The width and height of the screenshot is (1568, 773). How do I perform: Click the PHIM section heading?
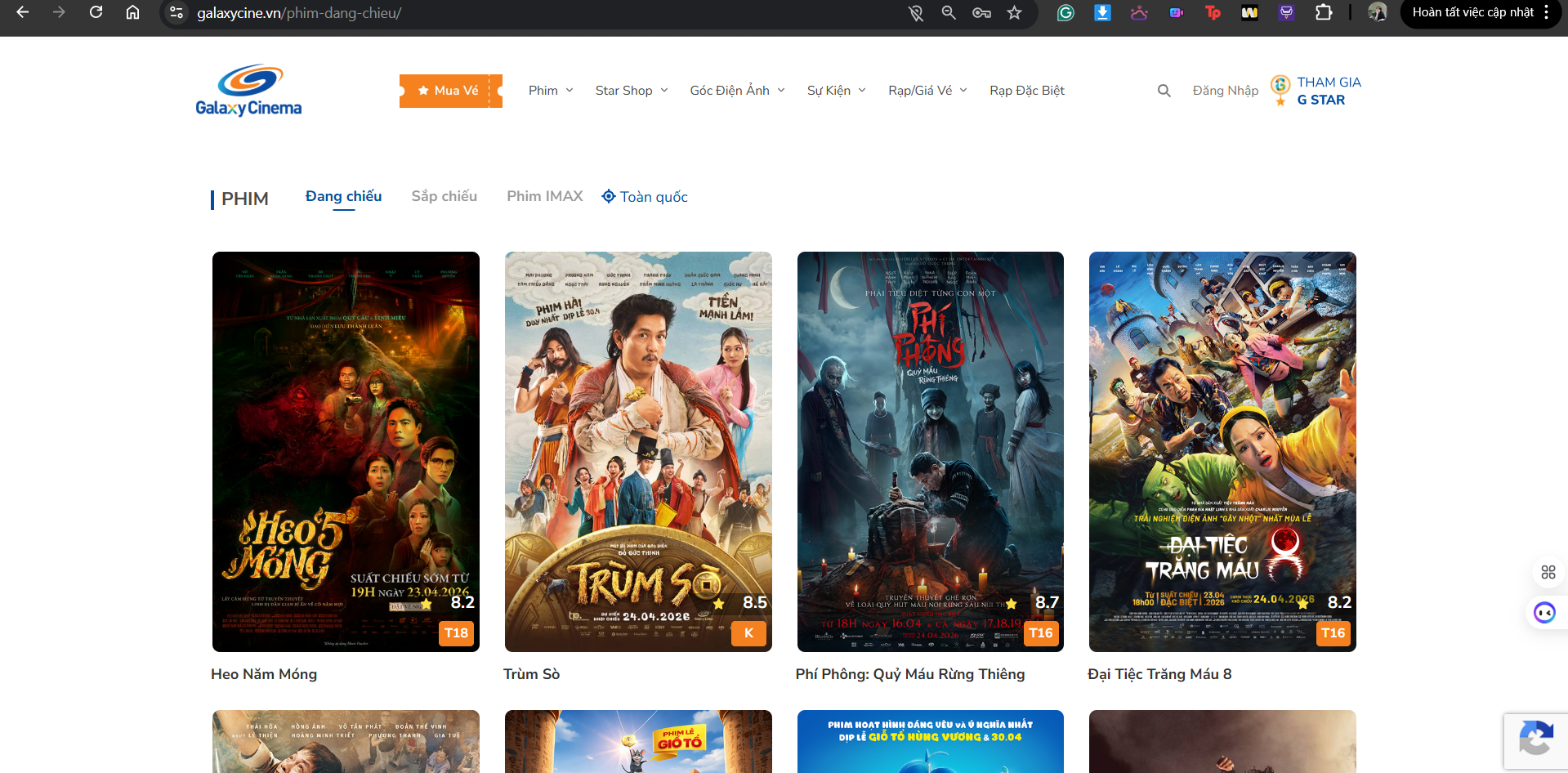point(244,199)
